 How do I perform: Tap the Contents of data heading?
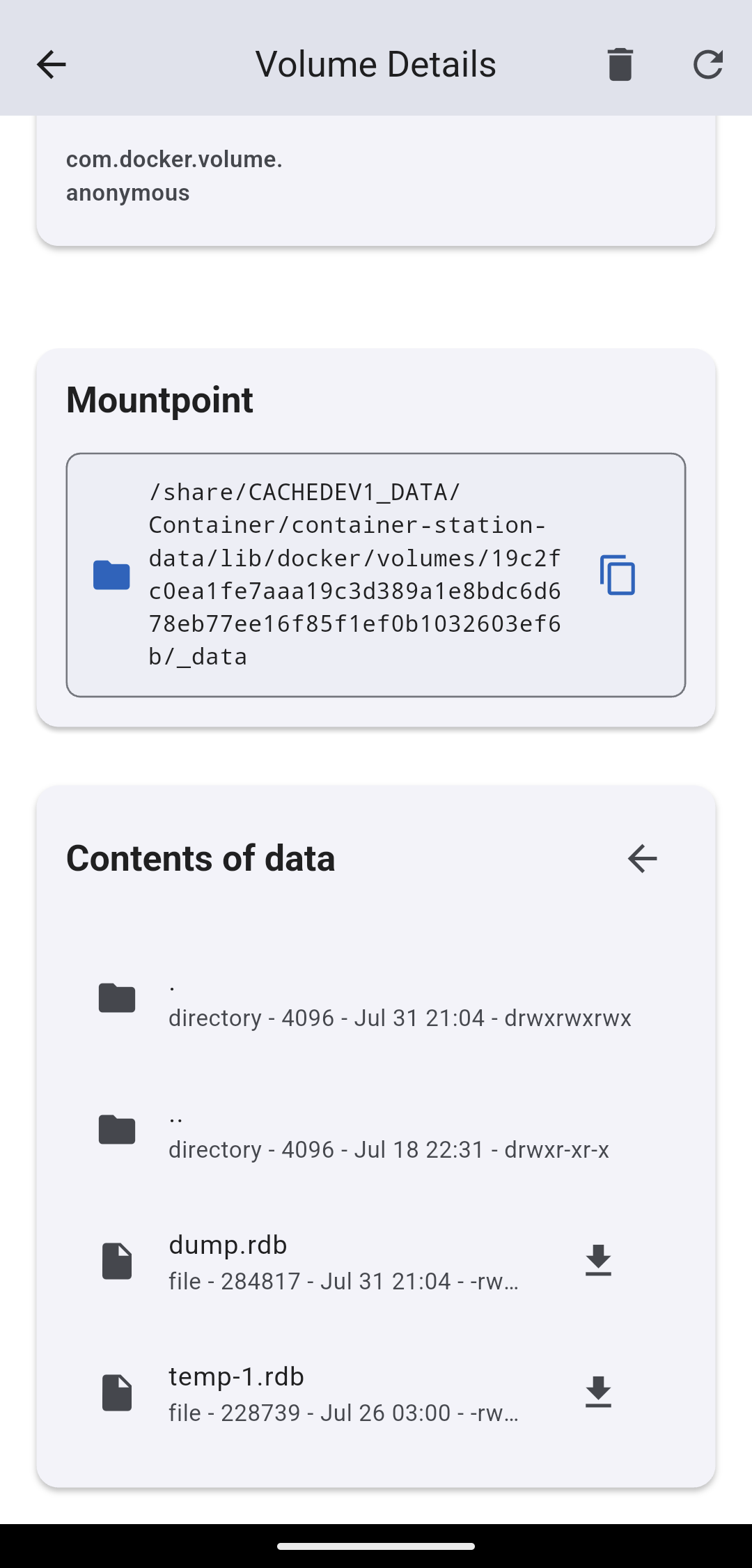pos(201,857)
